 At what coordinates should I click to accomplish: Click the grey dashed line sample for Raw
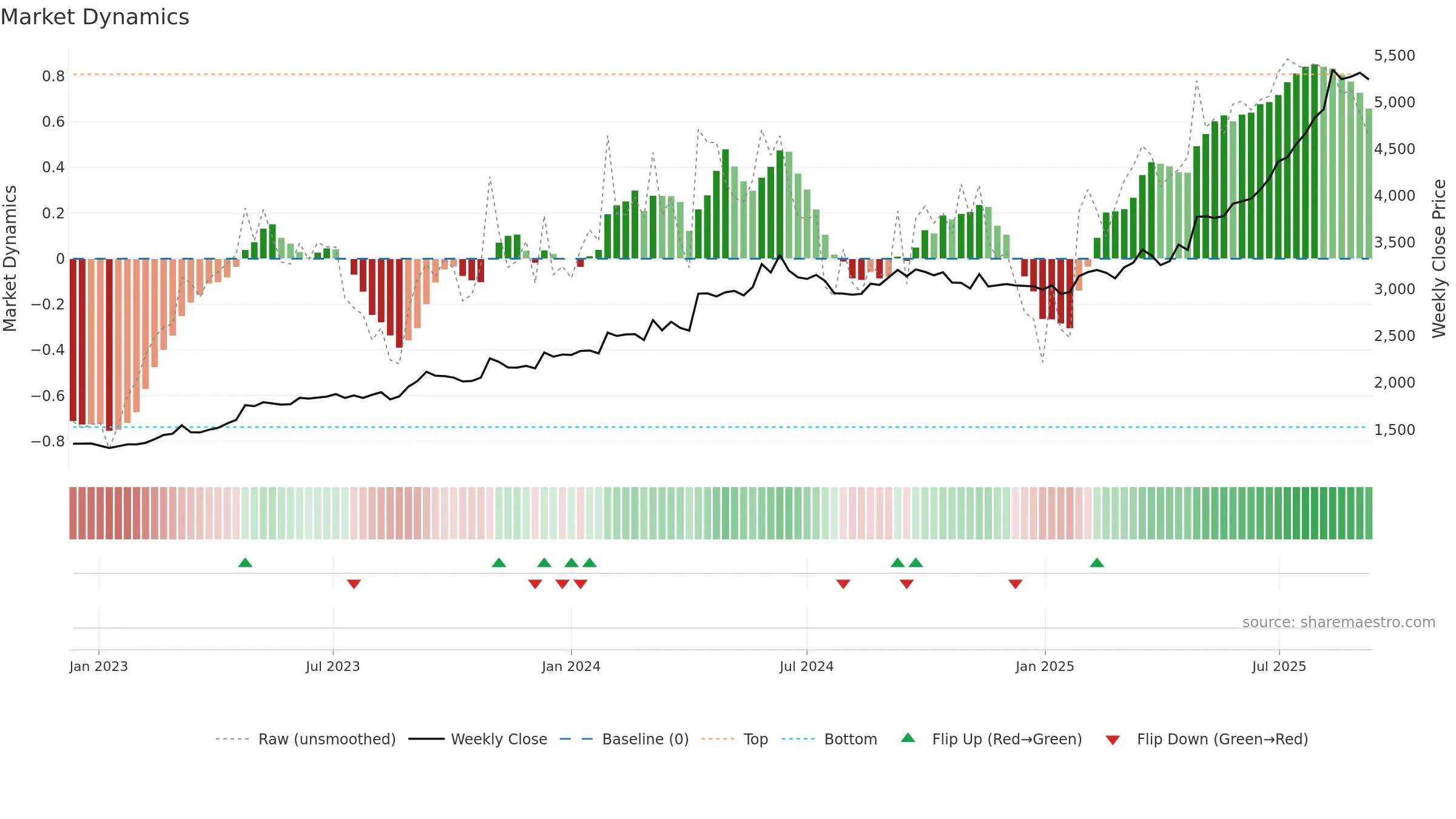click(232, 739)
